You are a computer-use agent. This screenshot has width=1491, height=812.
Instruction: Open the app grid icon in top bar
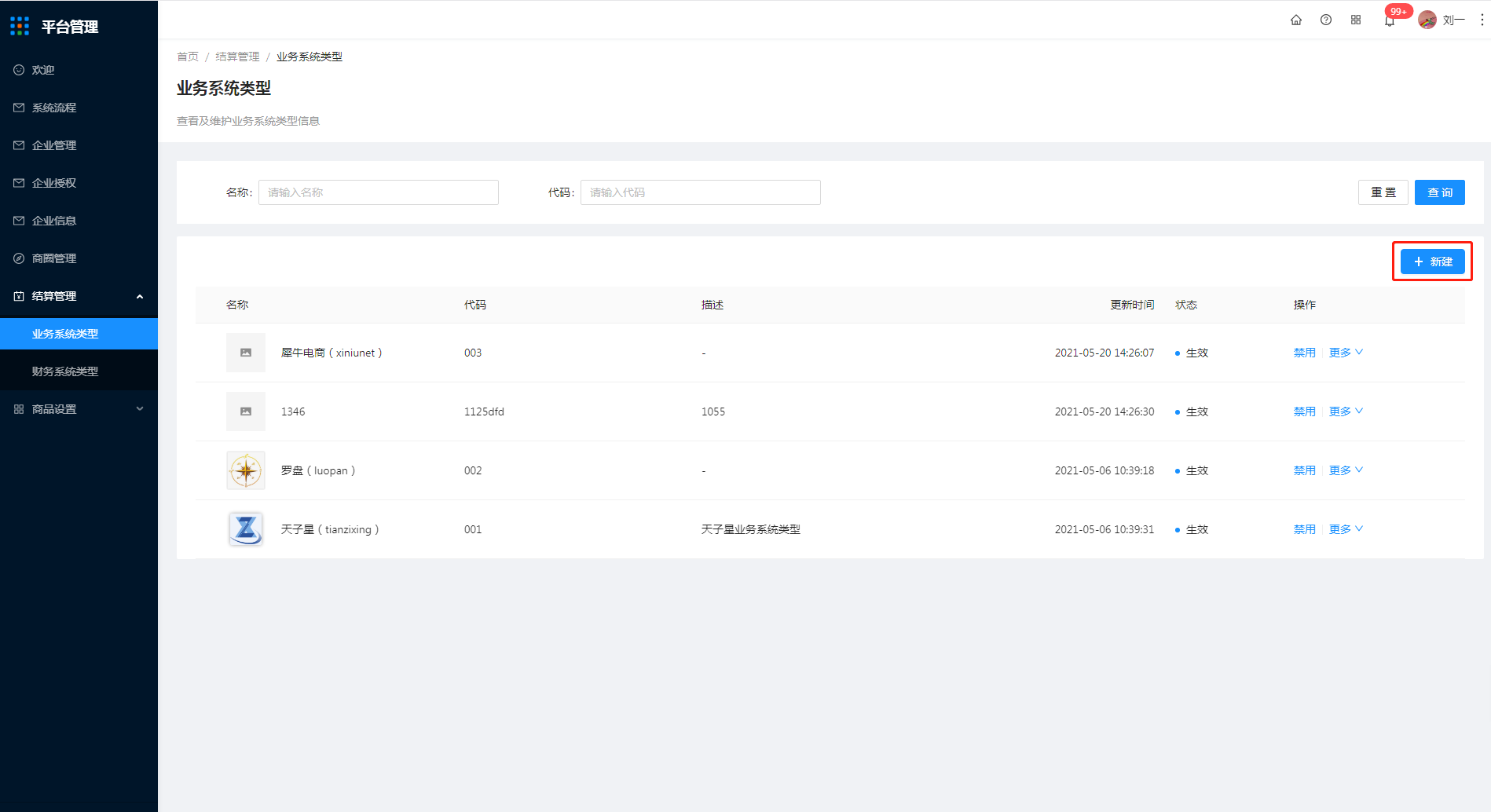(x=1356, y=20)
